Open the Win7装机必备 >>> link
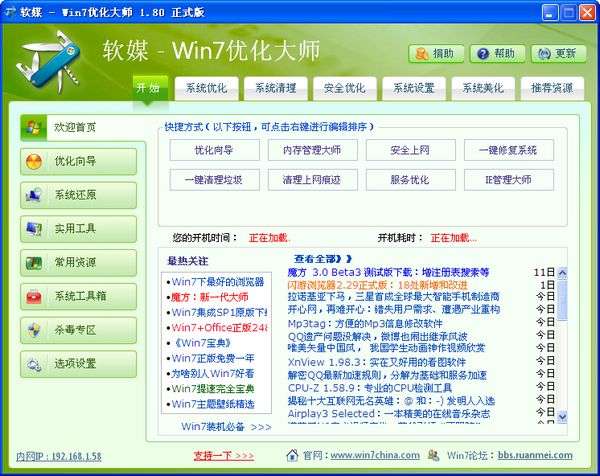Viewport: 600px width, 476px height. [227, 427]
